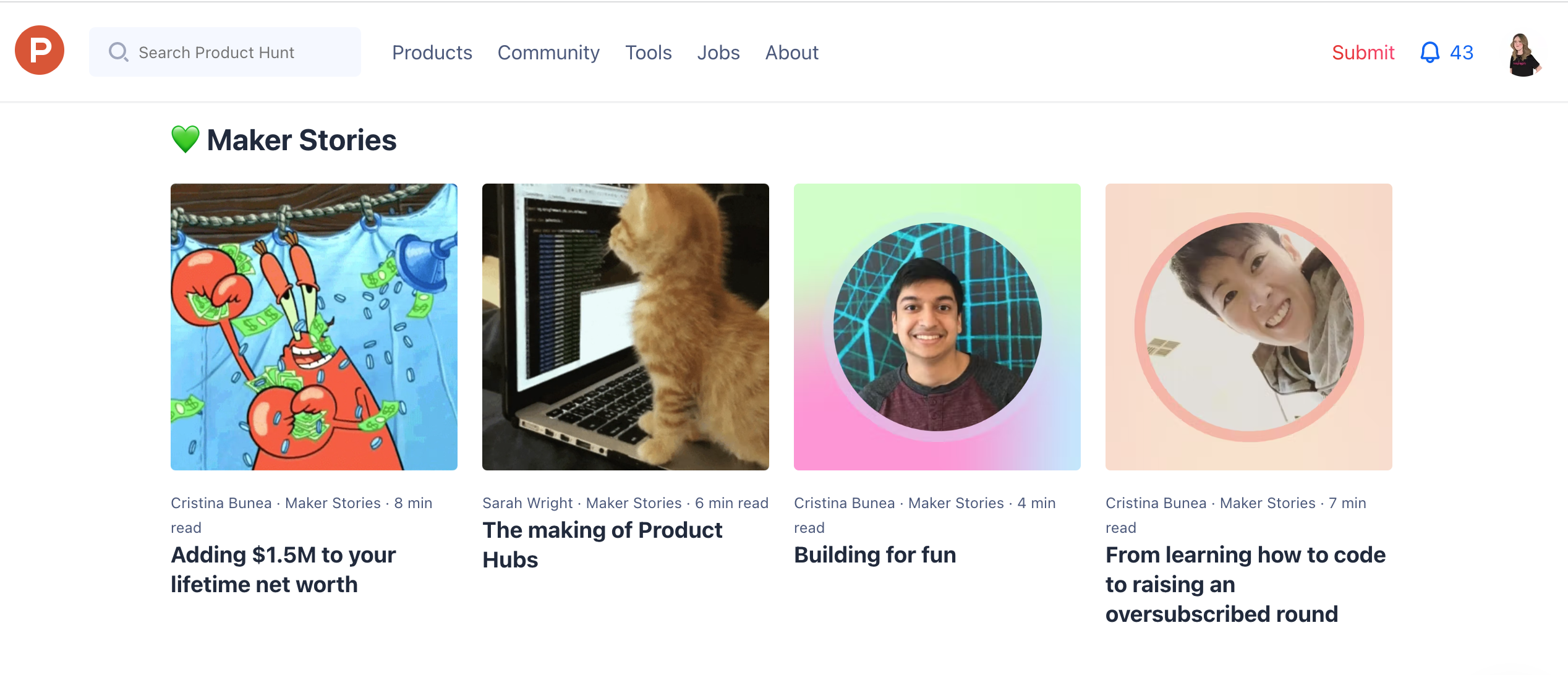Screen dimensions: 1568x675
Task: Click the search magnifier icon
Action: point(119,53)
